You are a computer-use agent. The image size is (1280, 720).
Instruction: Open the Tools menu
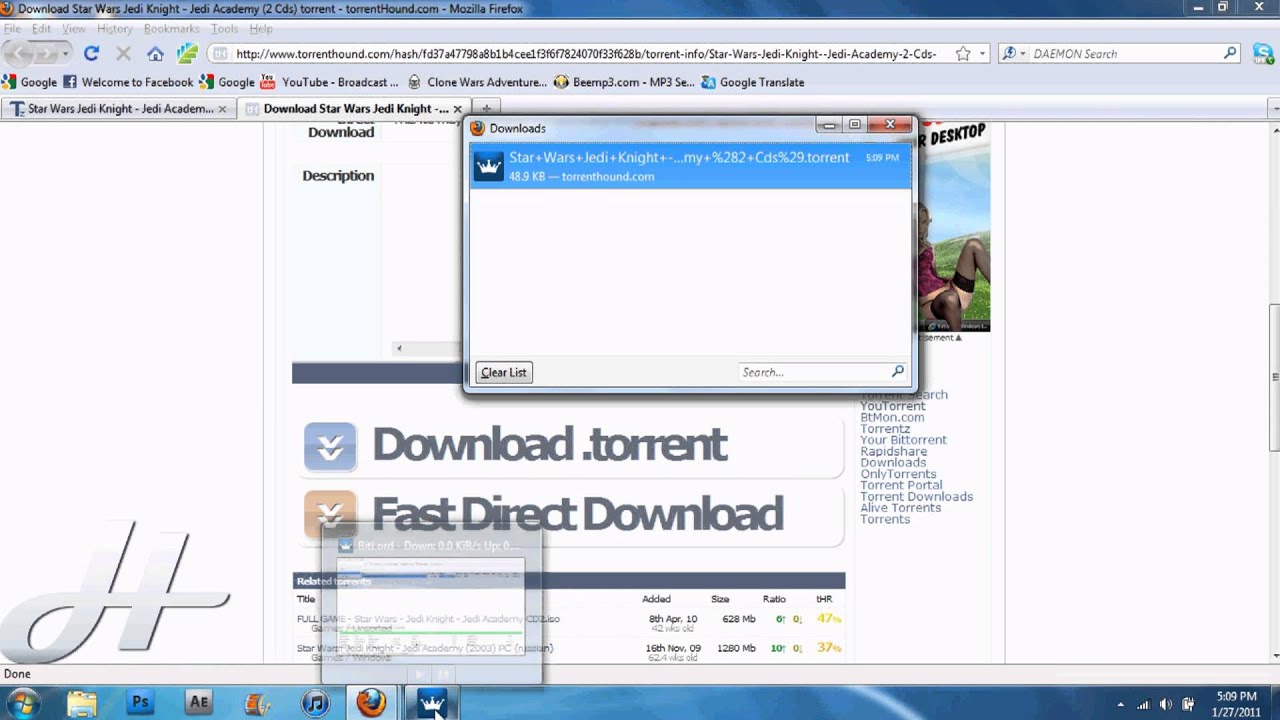coord(224,29)
